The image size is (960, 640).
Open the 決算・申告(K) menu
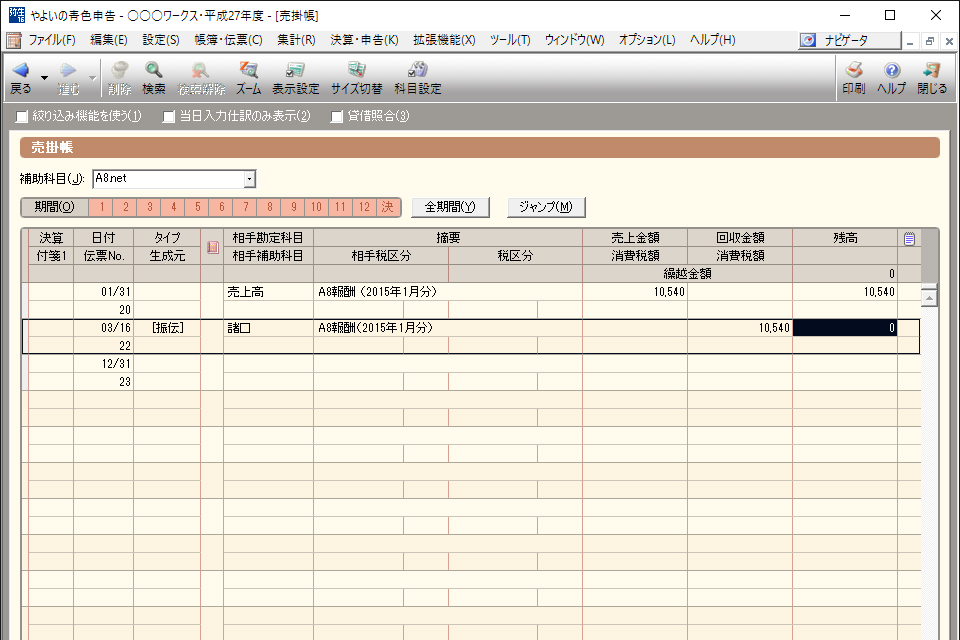[x=364, y=40]
